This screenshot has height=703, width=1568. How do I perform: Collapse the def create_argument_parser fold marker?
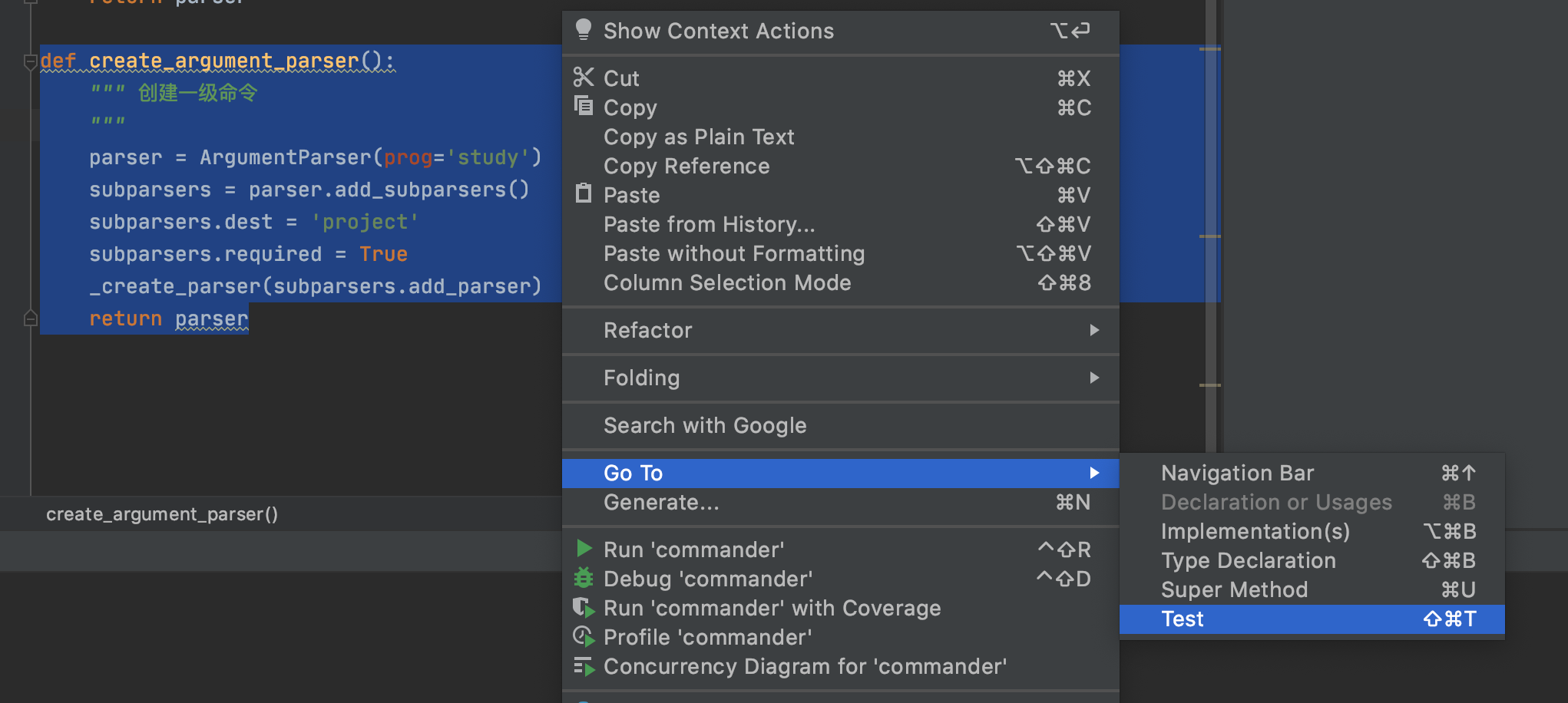30,61
